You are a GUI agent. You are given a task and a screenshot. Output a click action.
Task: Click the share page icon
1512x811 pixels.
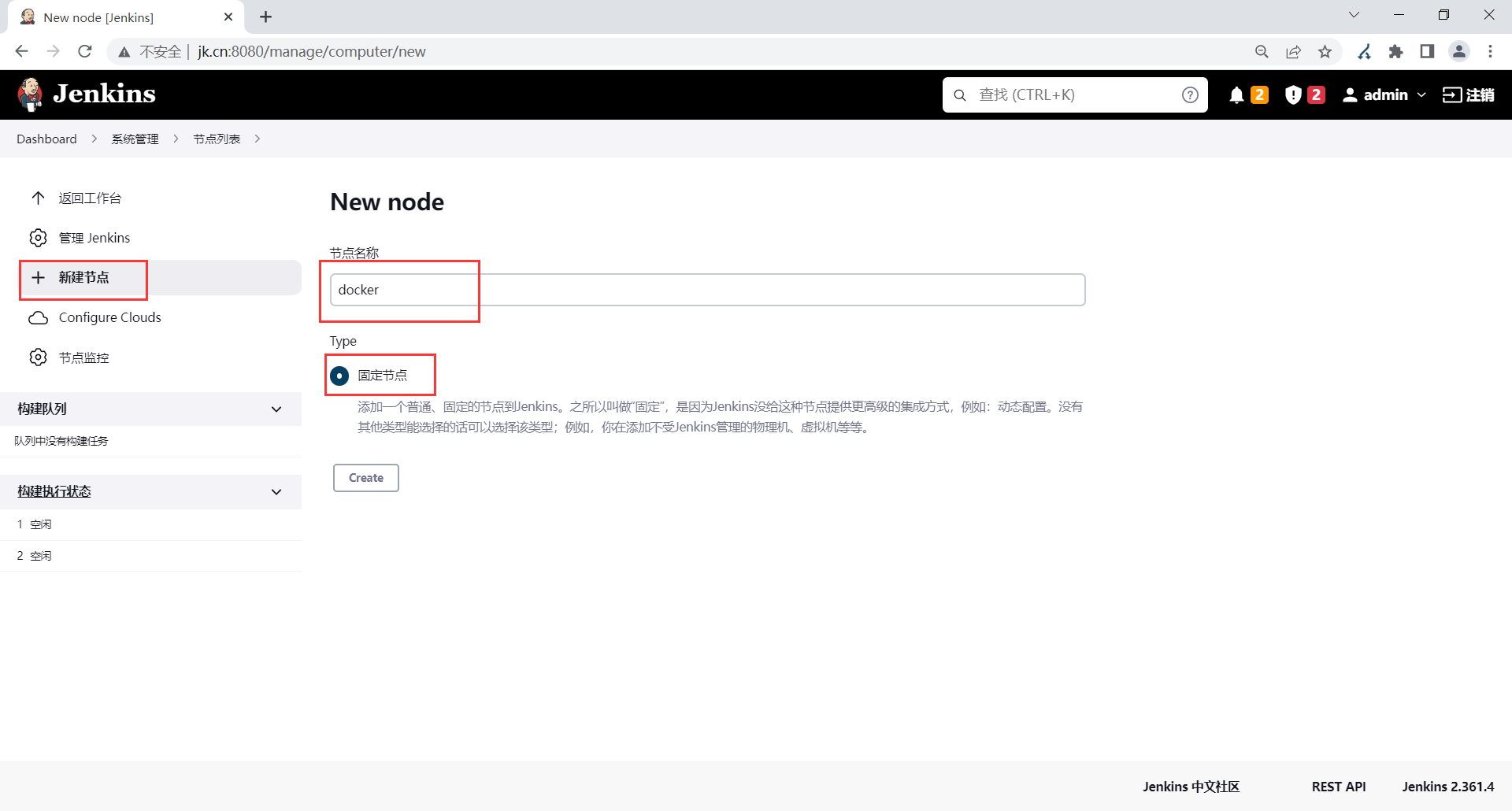click(x=1293, y=51)
